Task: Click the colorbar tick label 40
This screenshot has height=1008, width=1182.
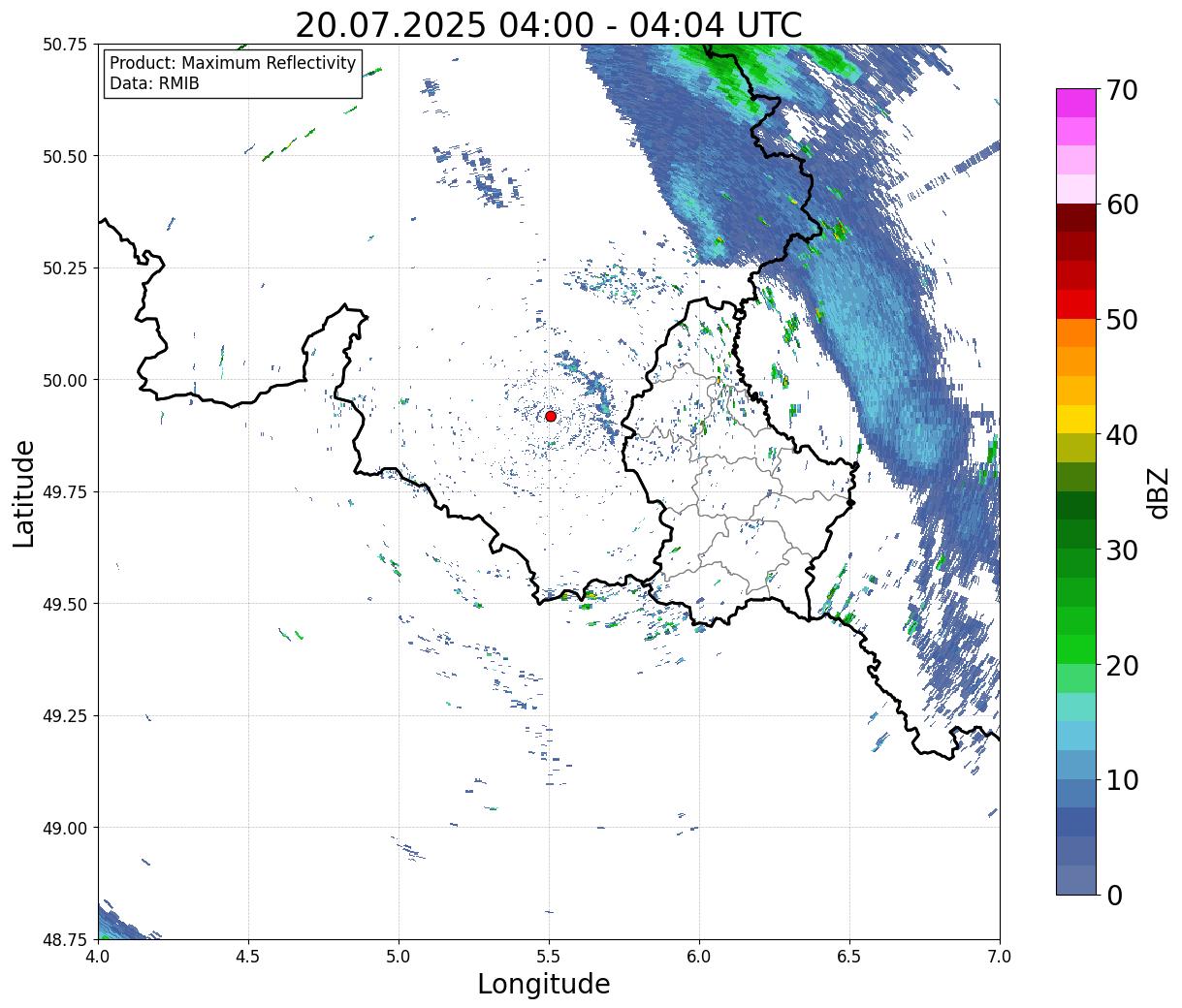Action: pyautogui.click(x=1122, y=435)
